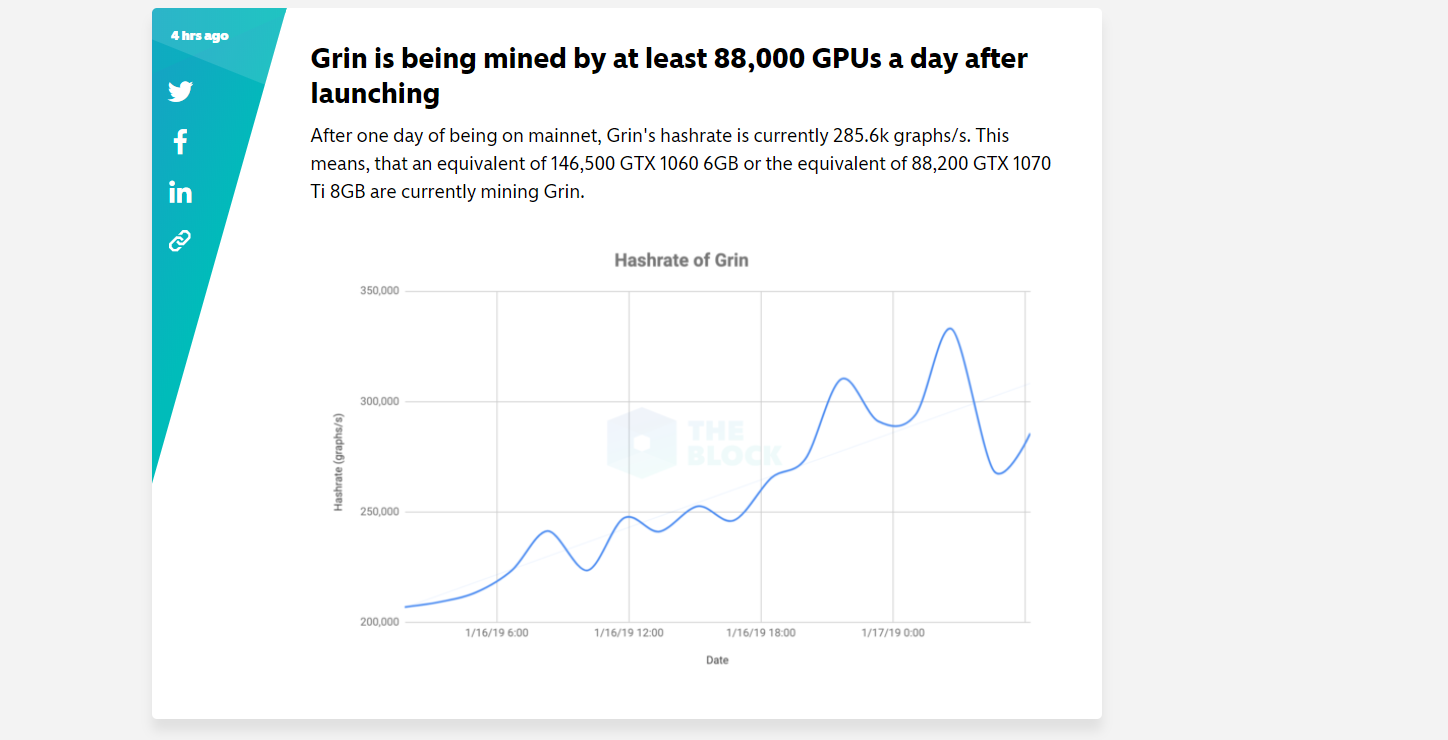Share the article on Twitter

tap(180, 92)
